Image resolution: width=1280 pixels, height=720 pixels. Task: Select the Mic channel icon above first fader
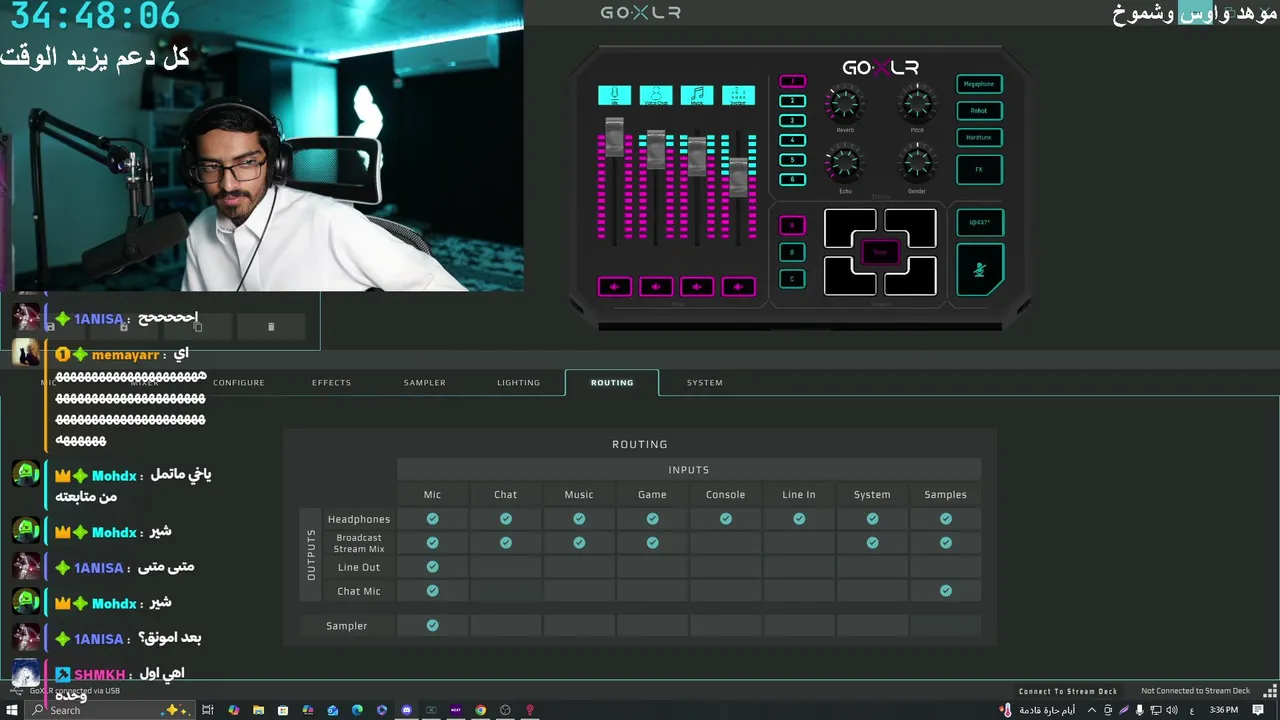[x=614, y=95]
